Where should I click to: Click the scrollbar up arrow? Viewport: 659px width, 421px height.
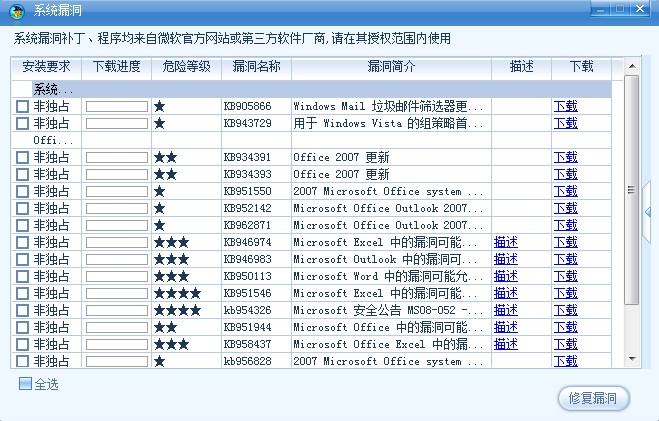point(632,66)
